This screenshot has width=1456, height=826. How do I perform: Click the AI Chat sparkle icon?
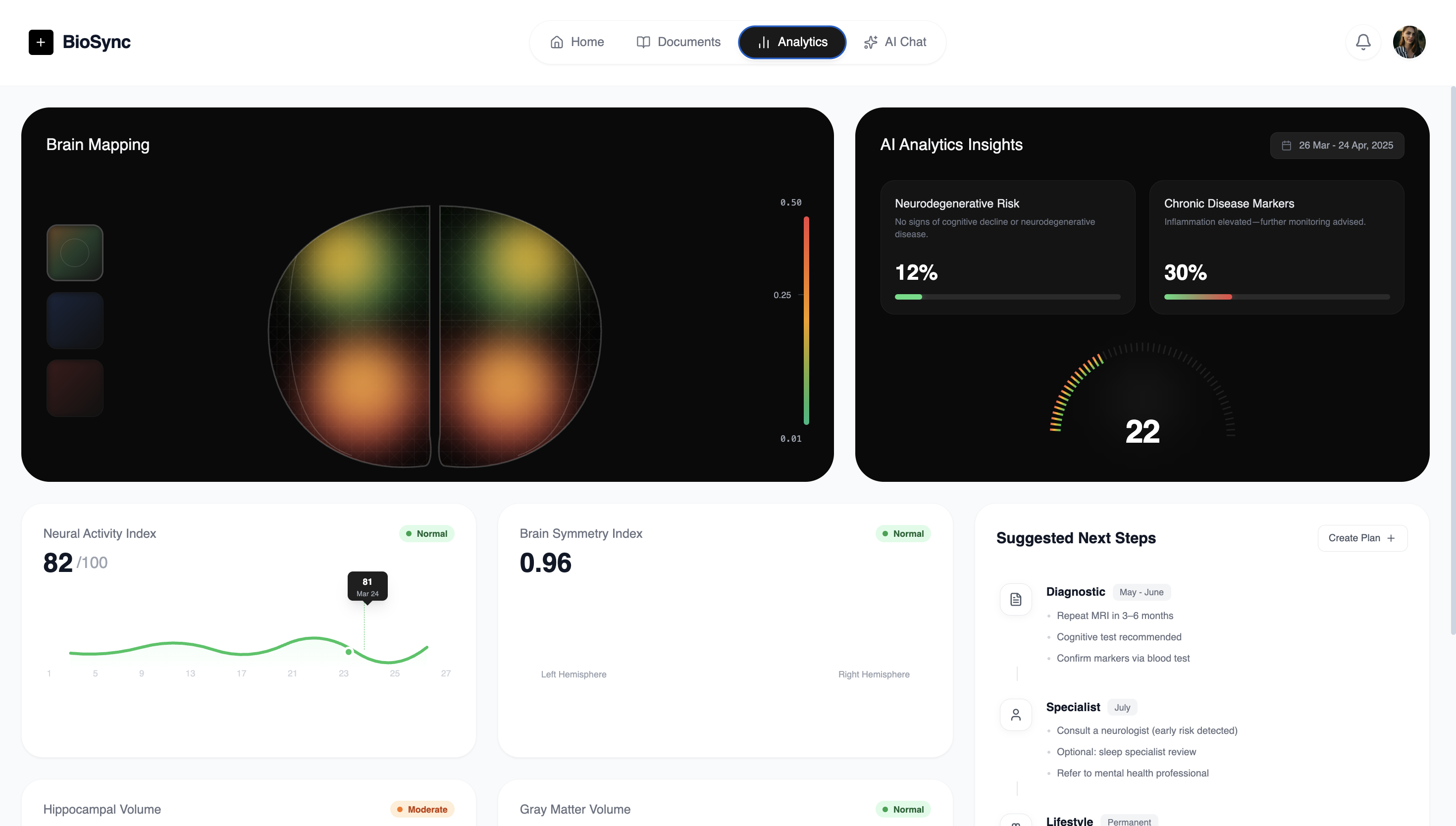870,42
